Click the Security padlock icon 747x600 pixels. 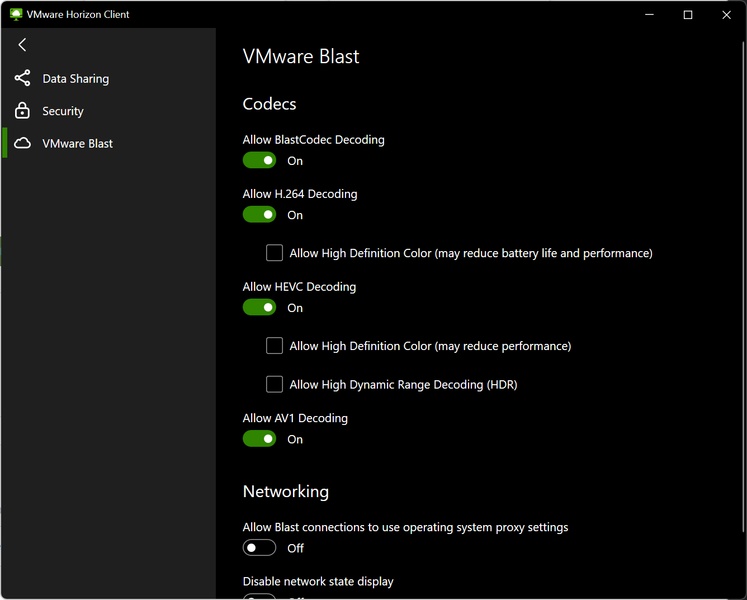click(22, 111)
